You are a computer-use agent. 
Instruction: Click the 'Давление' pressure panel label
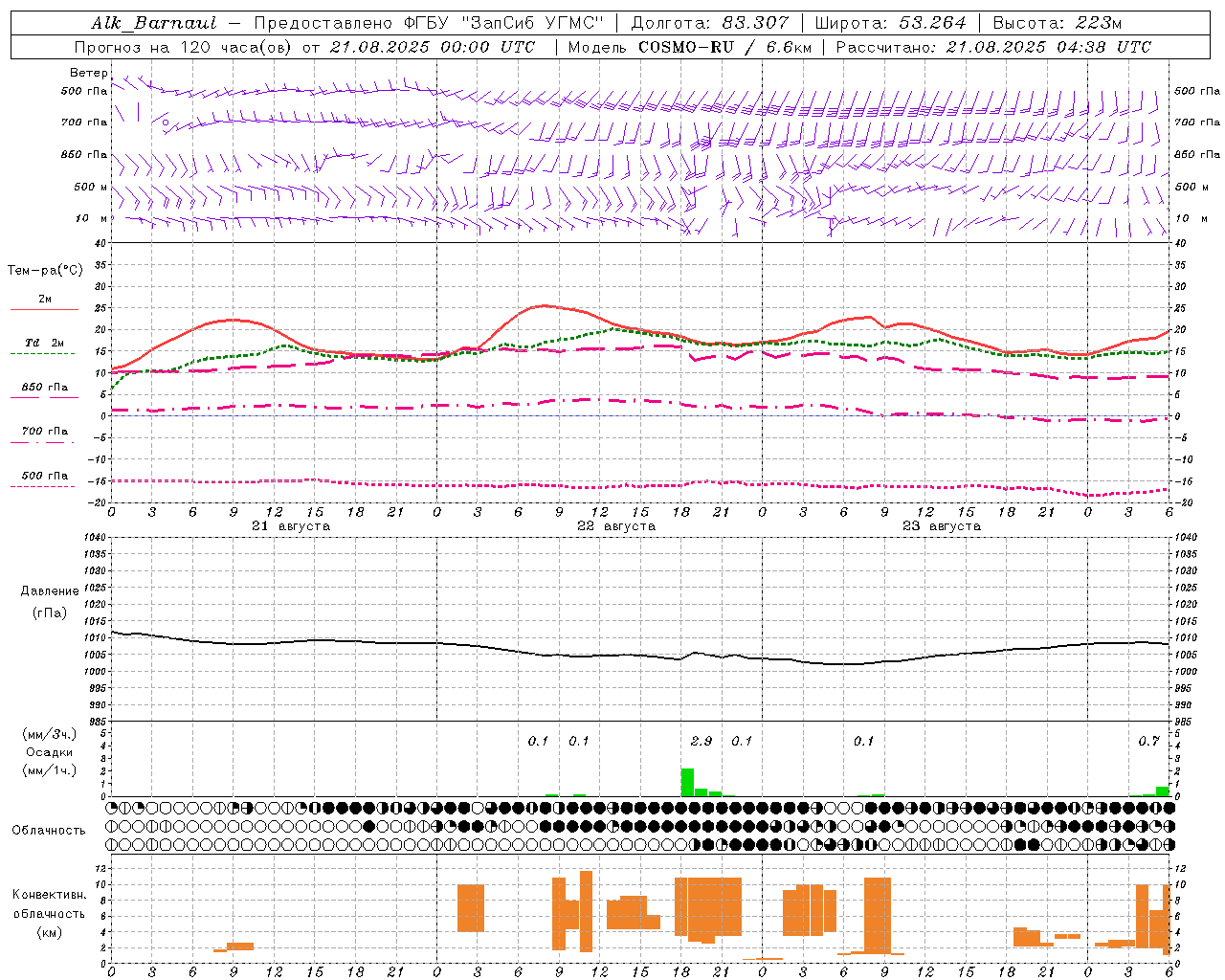point(50,591)
